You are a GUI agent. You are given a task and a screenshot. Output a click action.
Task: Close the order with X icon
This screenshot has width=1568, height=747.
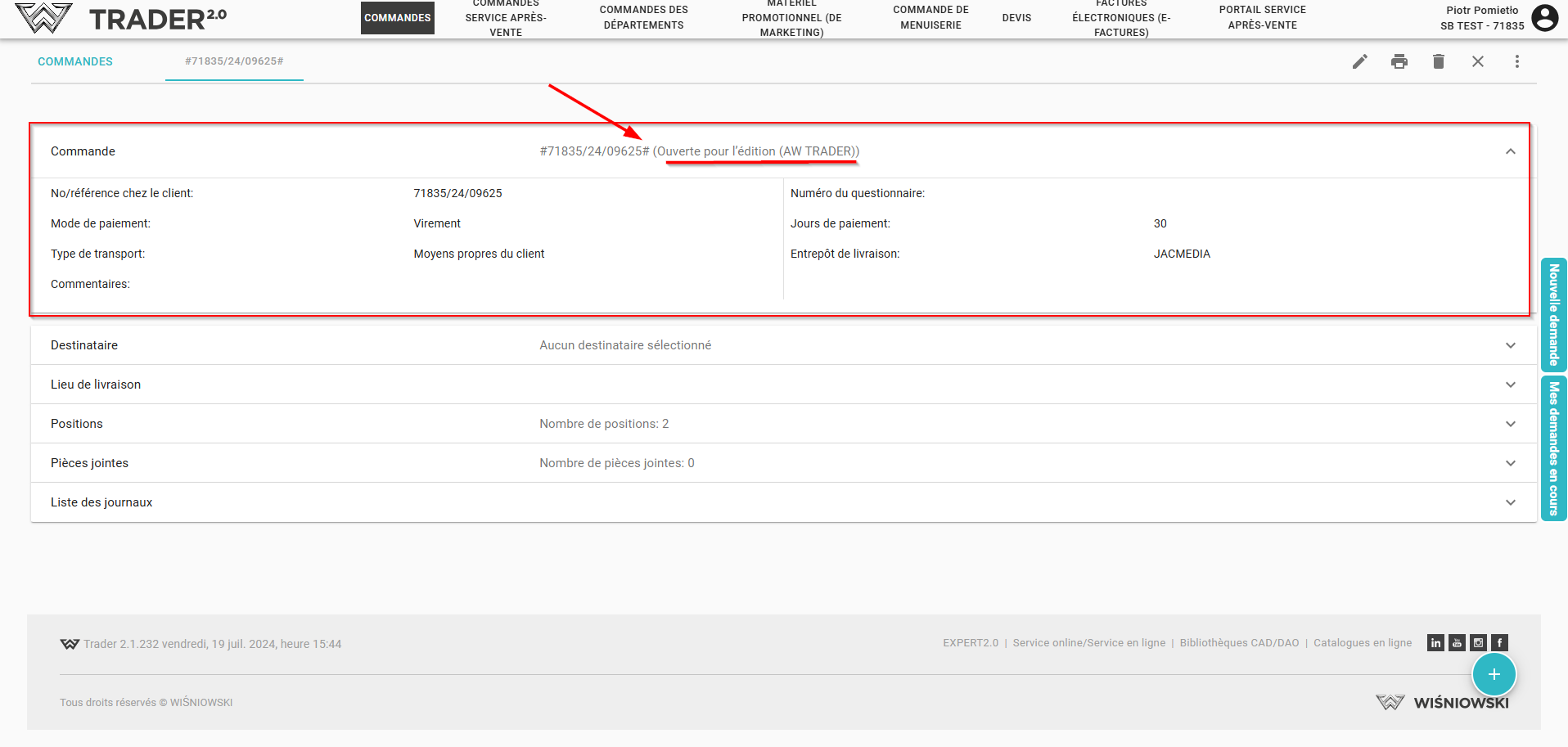pos(1477,61)
